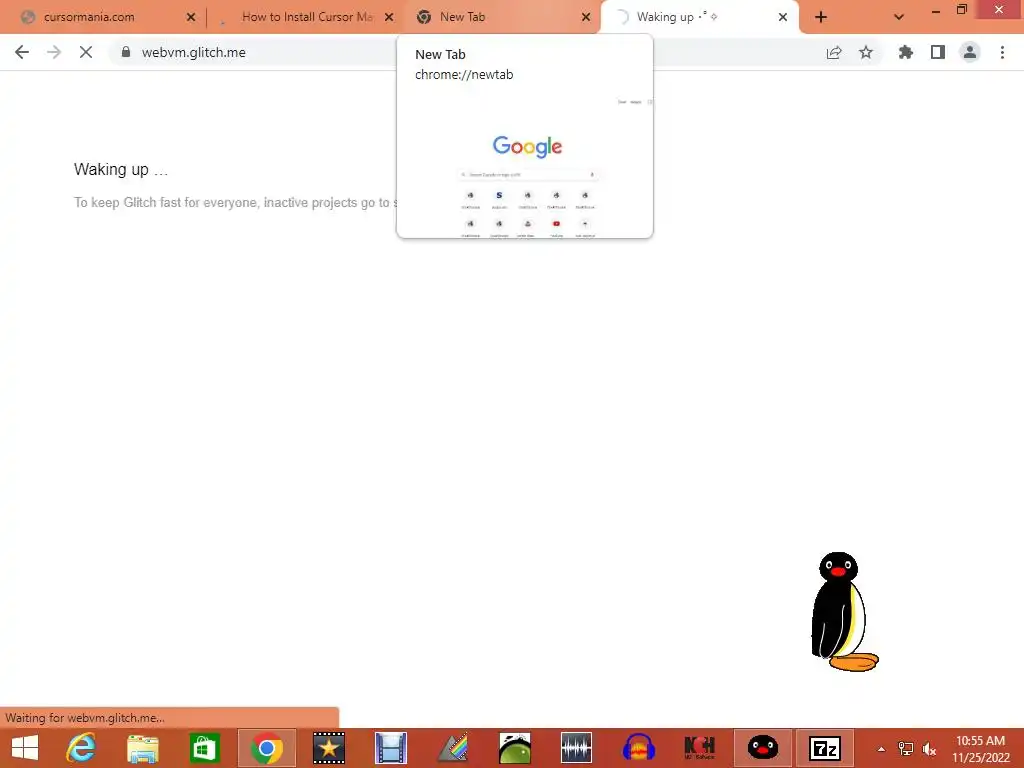Launch Internet Explorer from taskbar

(x=81, y=748)
